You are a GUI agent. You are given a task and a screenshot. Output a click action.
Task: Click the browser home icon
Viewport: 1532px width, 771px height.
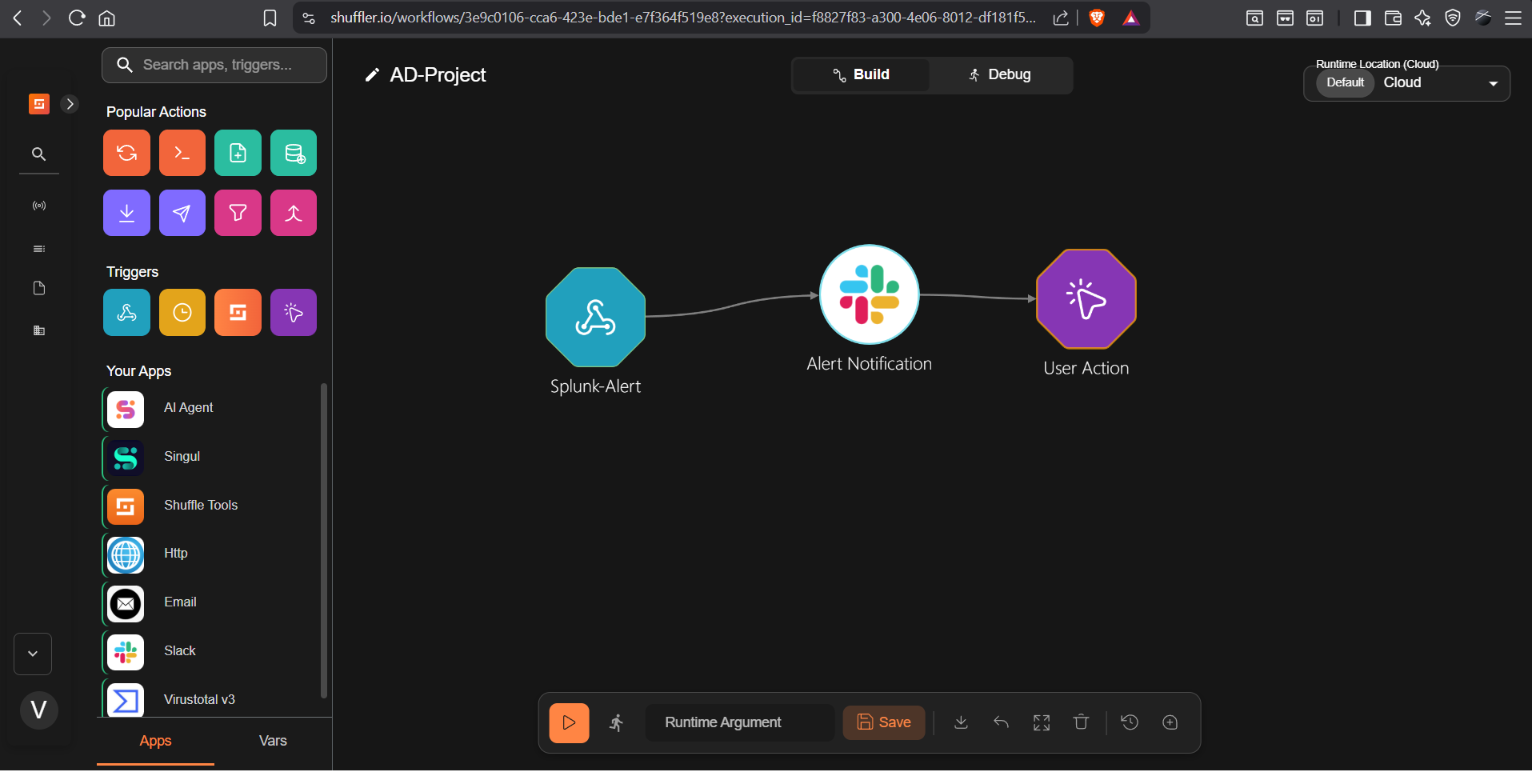[x=107, y=18]
